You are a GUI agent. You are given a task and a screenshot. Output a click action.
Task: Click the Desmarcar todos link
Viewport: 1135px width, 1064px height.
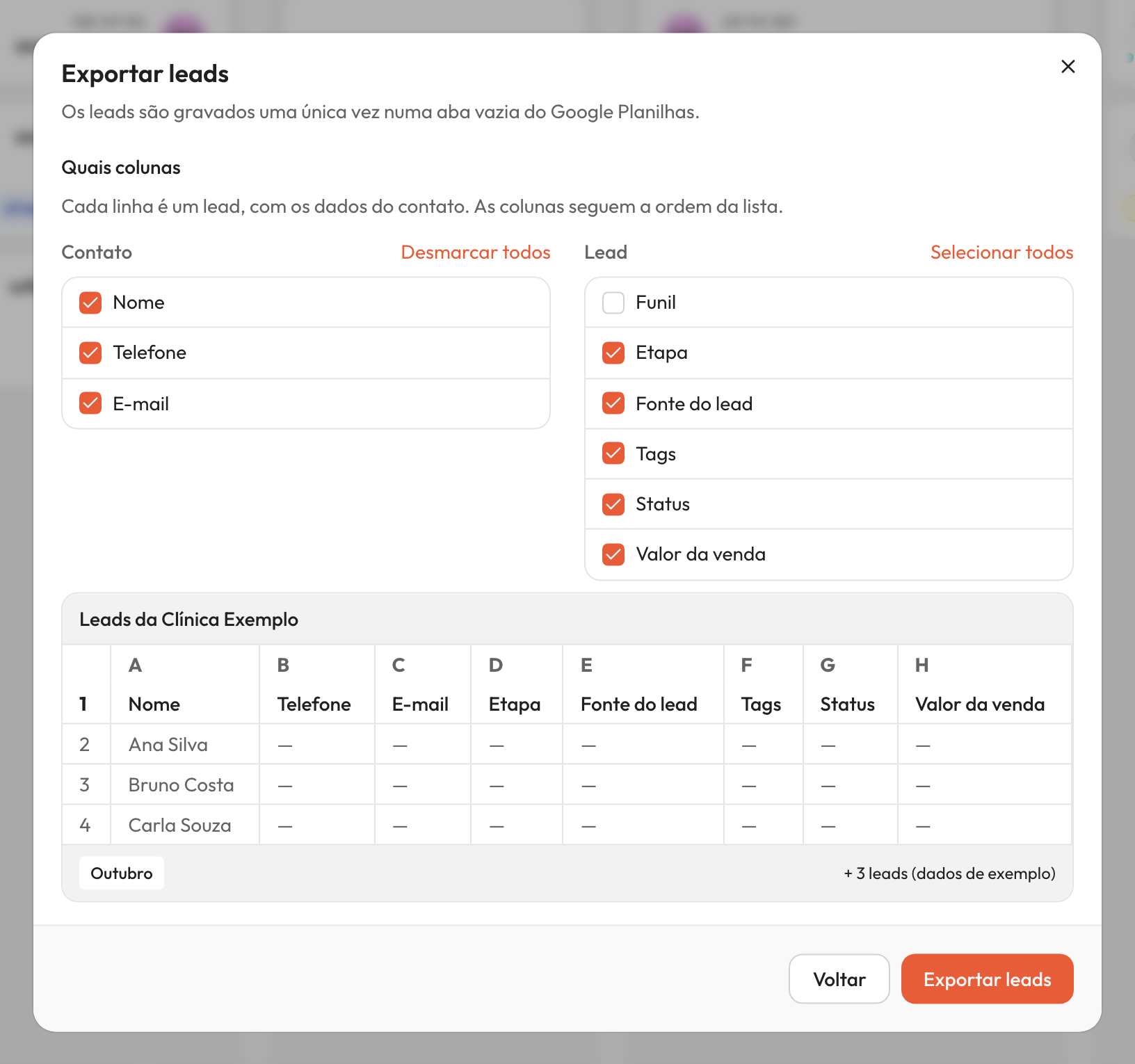[x=476, y=252]
